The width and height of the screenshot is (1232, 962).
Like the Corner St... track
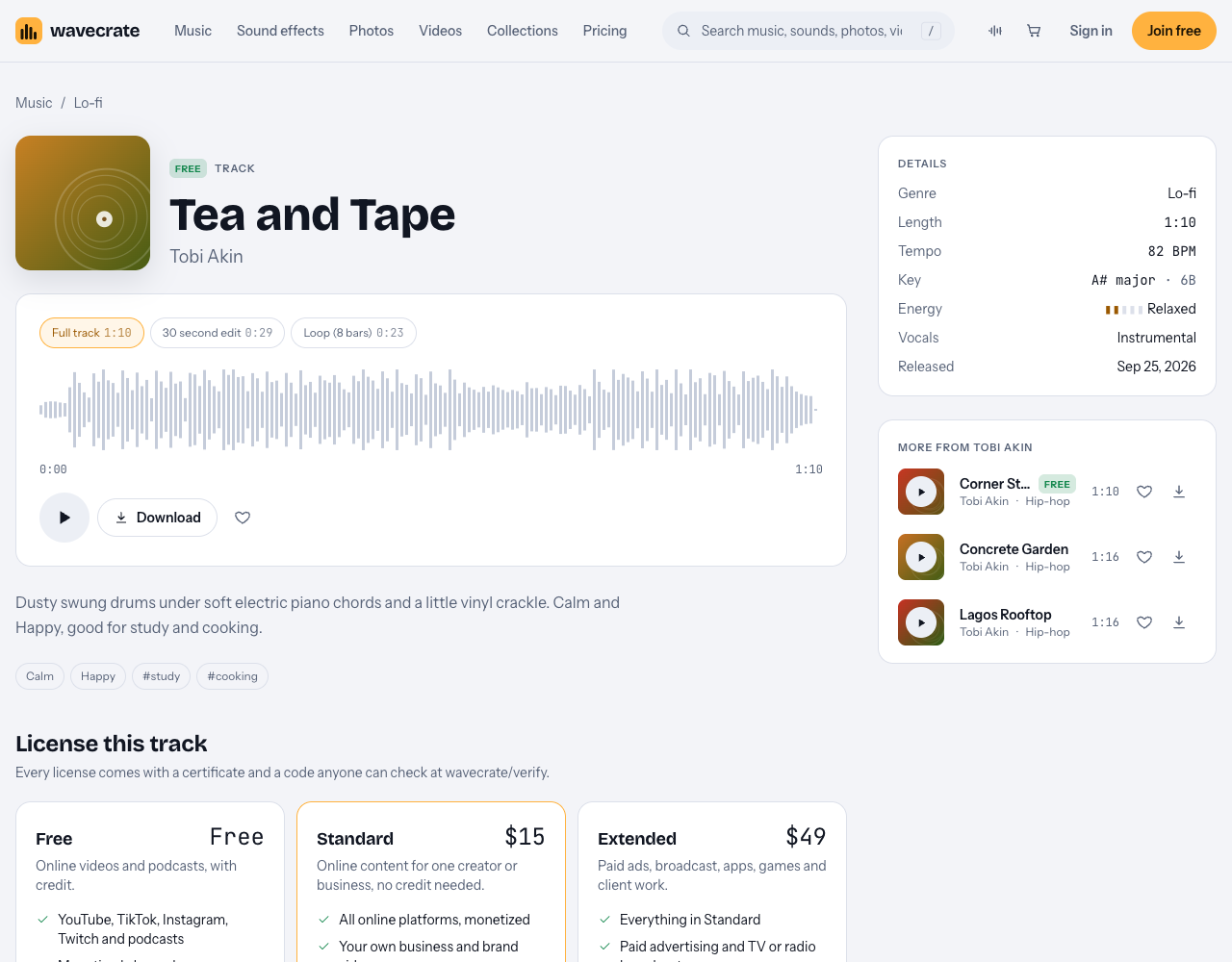(1144, 492)
